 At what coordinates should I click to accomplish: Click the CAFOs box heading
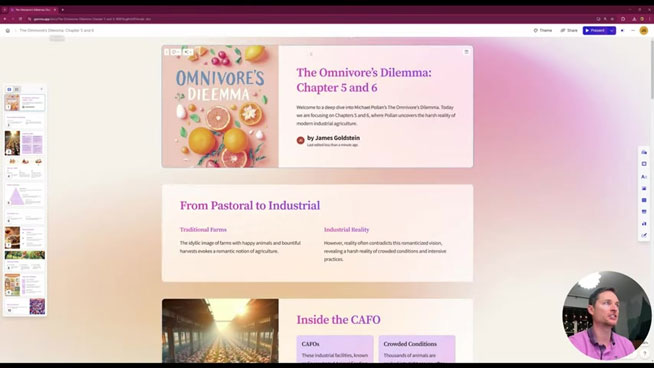[310, 344]
